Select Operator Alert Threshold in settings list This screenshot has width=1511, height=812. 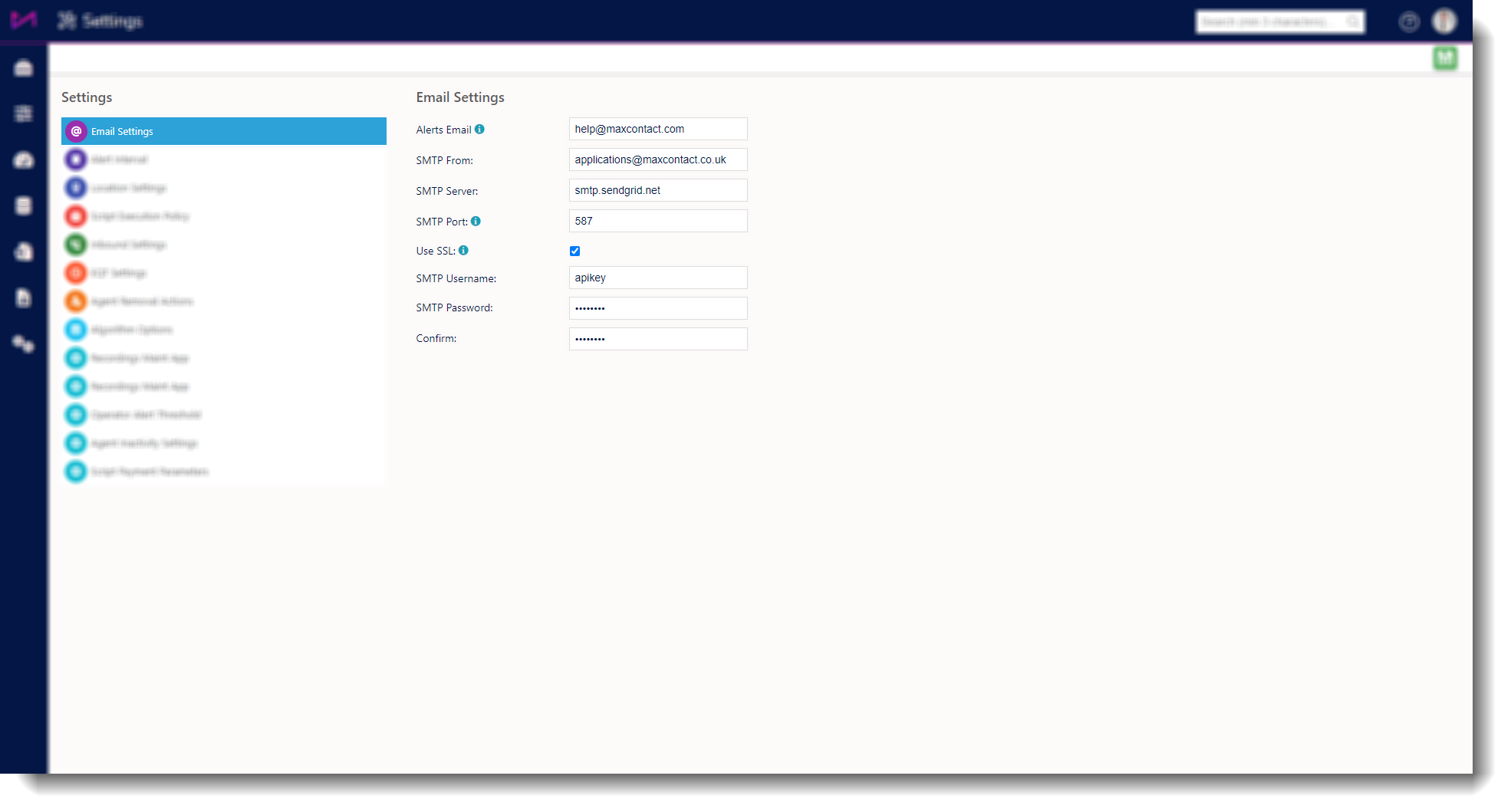pyautogui.click(x=223, y=415)
